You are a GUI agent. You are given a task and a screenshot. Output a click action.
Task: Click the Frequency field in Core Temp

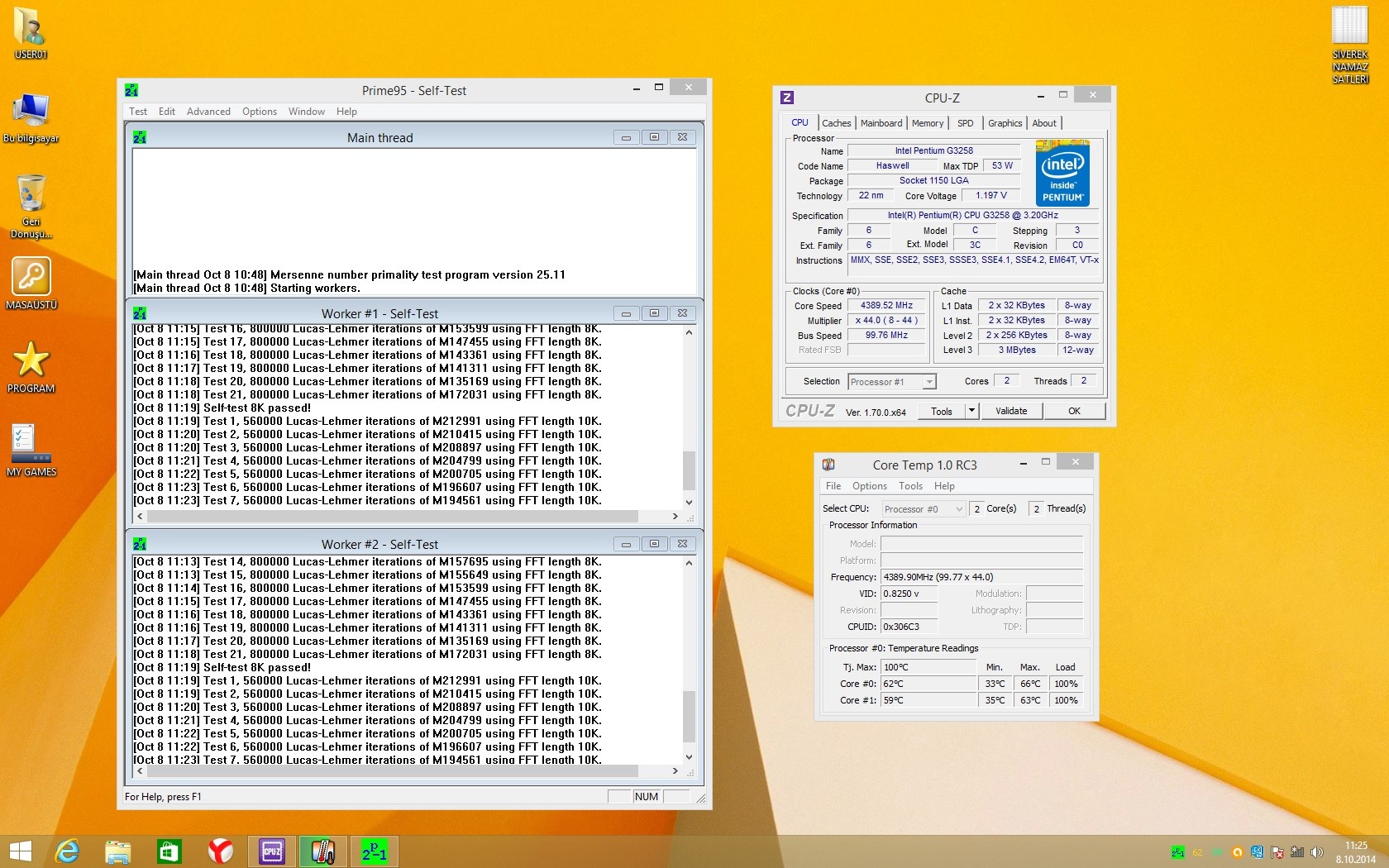click(x=981, y=577)
